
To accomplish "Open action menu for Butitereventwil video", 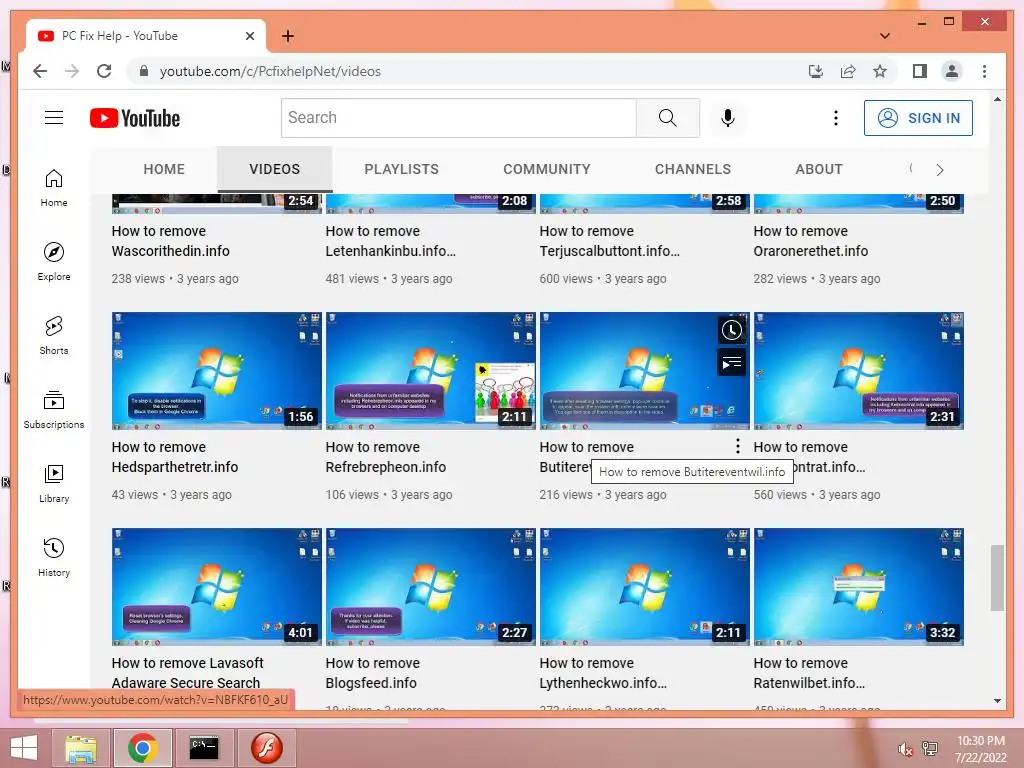I will point(737,446).
